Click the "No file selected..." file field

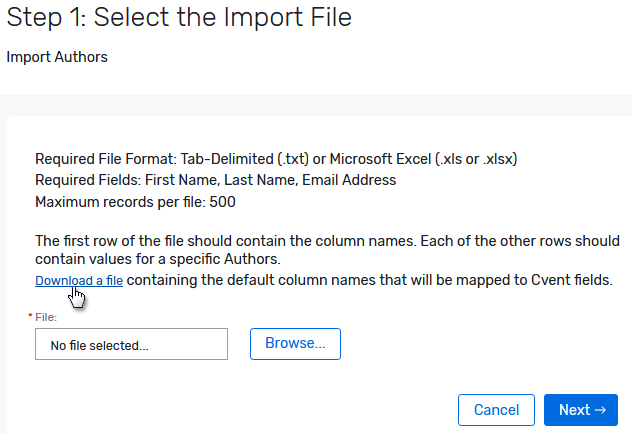click(x=131, y=345)
